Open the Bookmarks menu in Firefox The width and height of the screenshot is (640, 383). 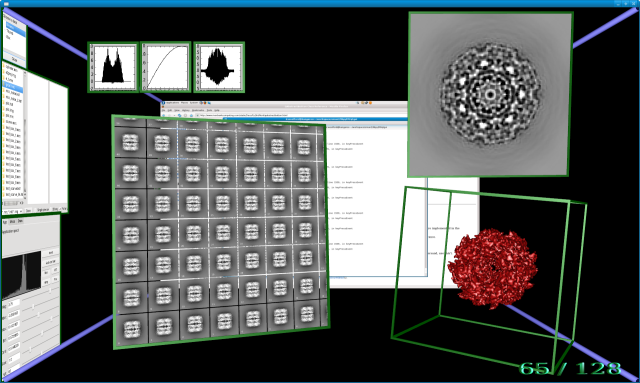click(198, 110)
